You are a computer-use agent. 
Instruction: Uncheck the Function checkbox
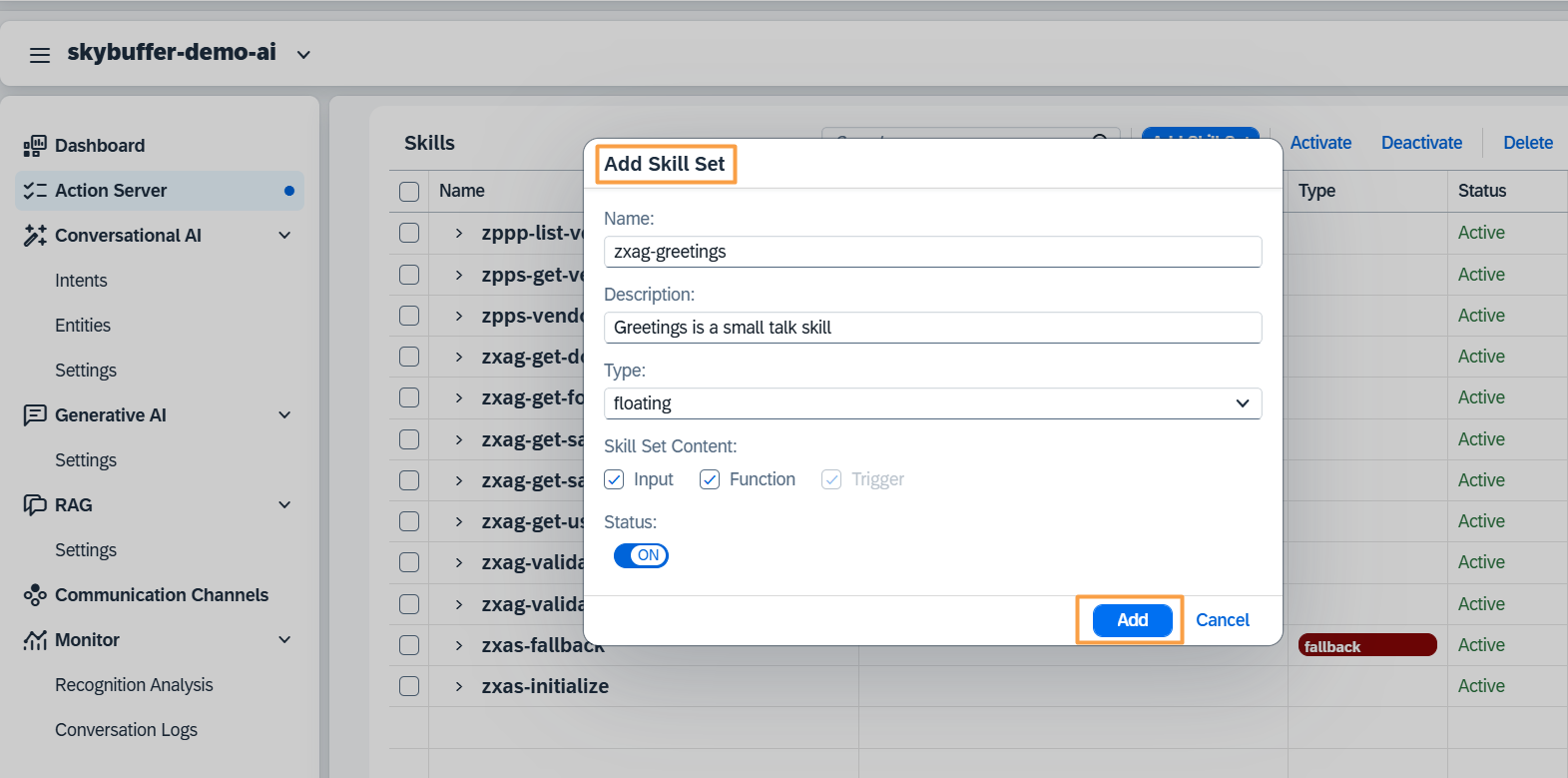710,479
